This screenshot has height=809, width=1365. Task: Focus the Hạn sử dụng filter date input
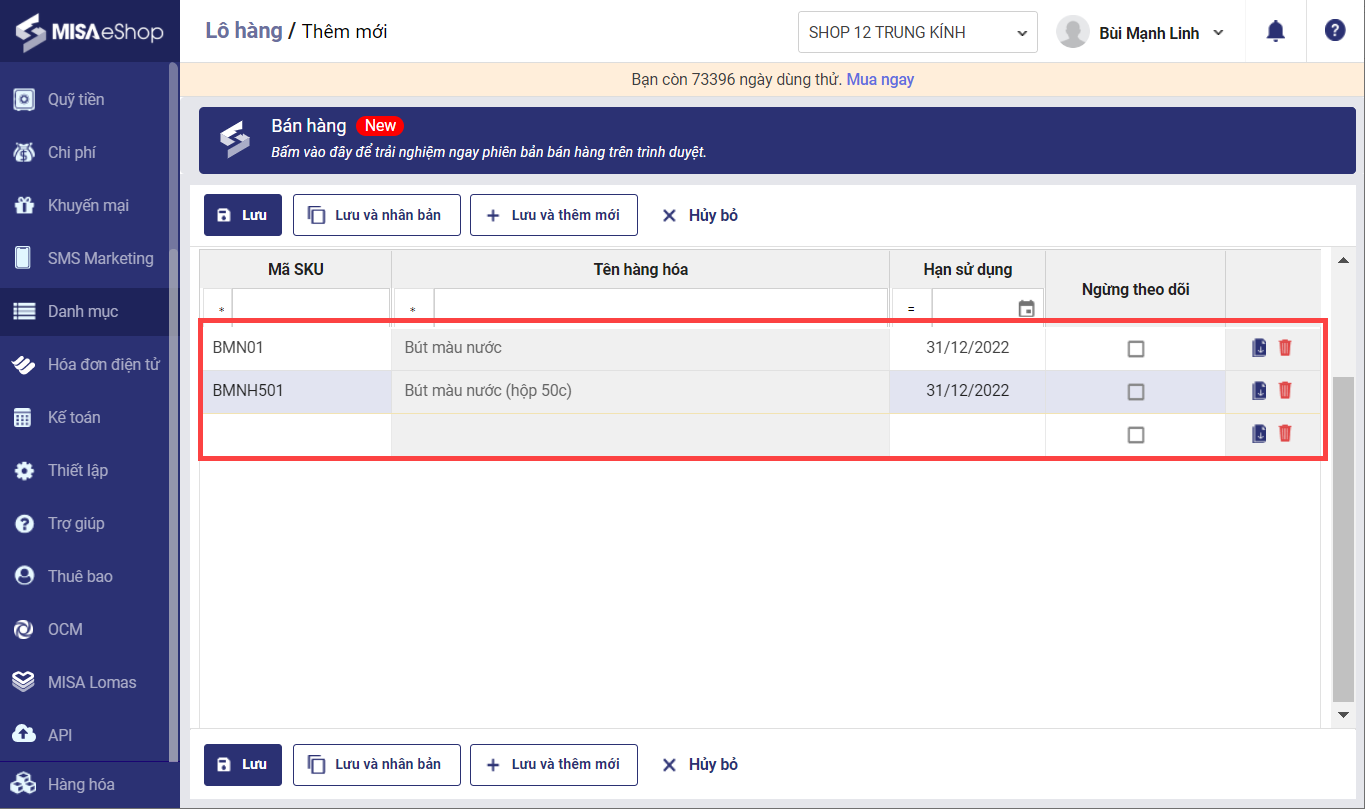coord(974,309)
